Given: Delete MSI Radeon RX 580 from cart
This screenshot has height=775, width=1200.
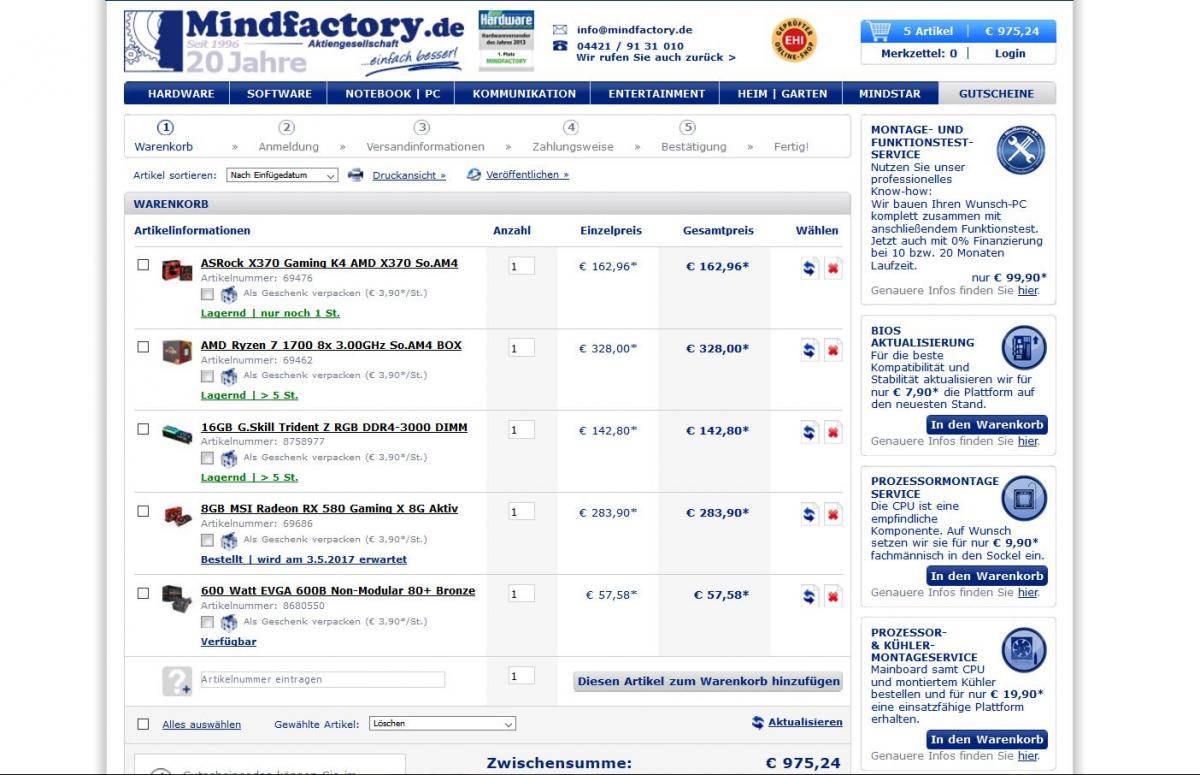Looking at the screenshot, I should (x=833, y=514).
